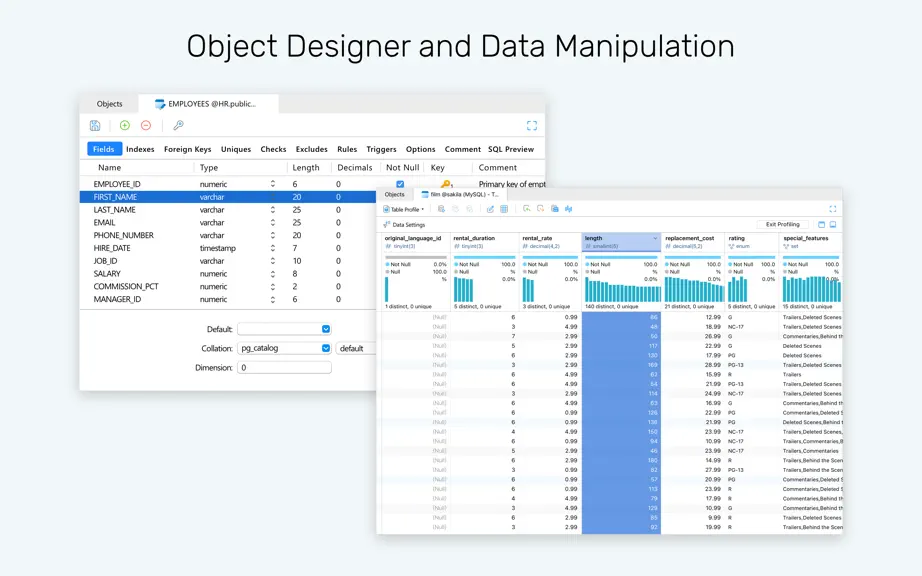The width and height of the screenshot is (922, 576).
Task: Click the pencil edit icon in film toolbar
Action: click(x=490, y=209)
